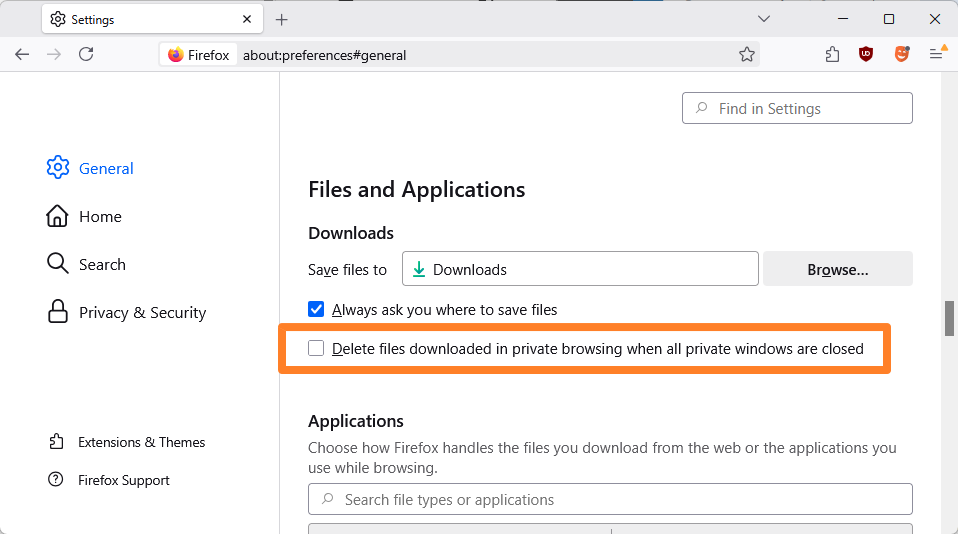The width and height of the screenshot is (958, 534).
Task: Open the Firefox Support link
Action: pyautogui.click(x=123, y=480)
